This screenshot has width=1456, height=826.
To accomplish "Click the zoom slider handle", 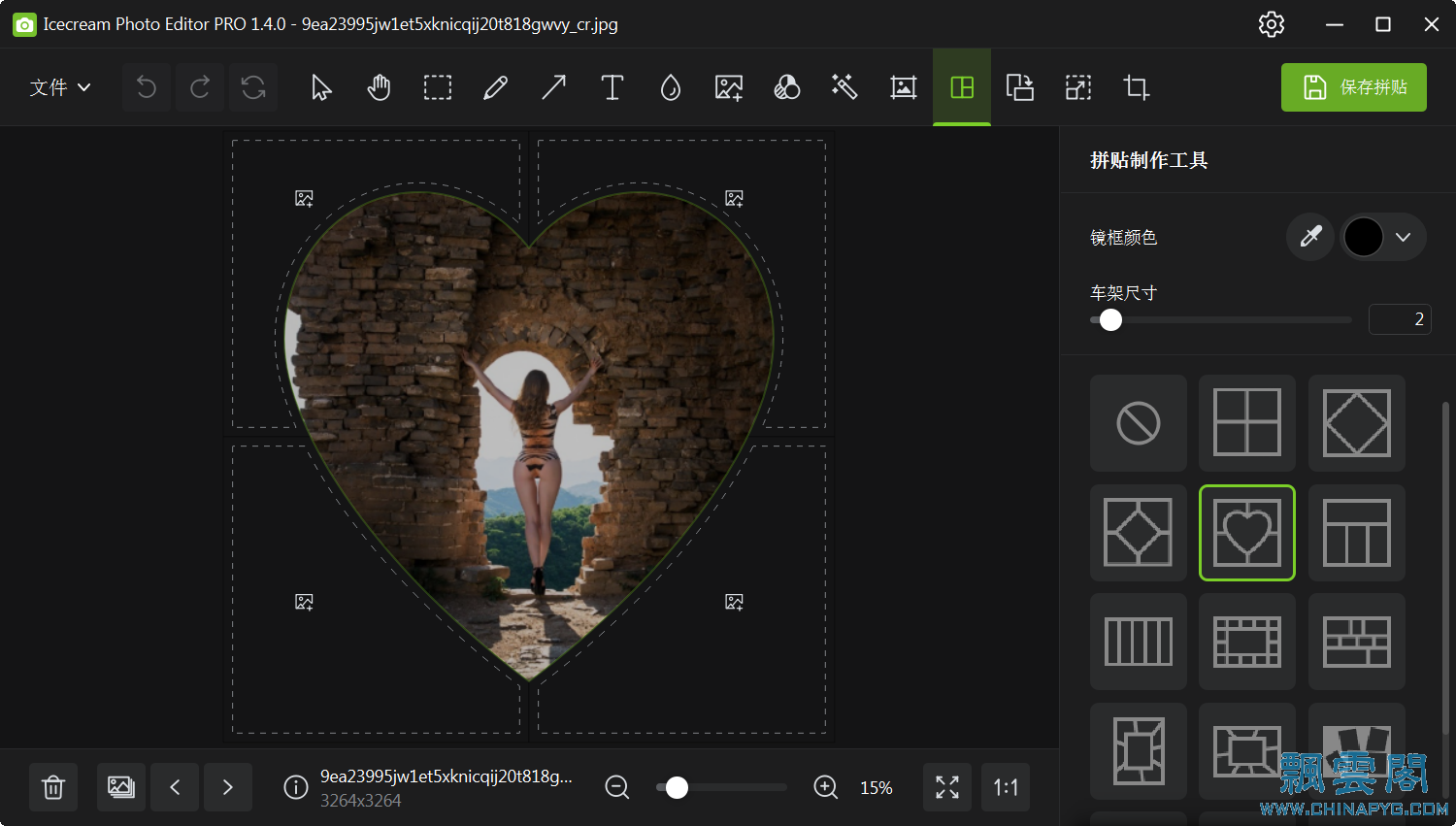I will click(677, 787).
